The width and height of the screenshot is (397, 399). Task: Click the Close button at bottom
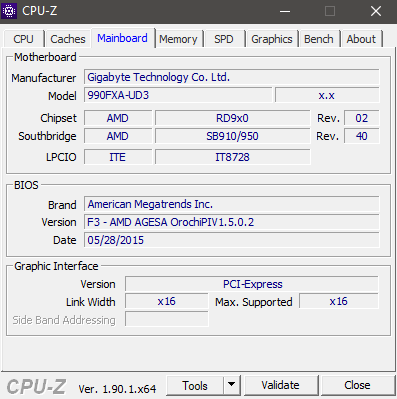(x=357, y=385)
